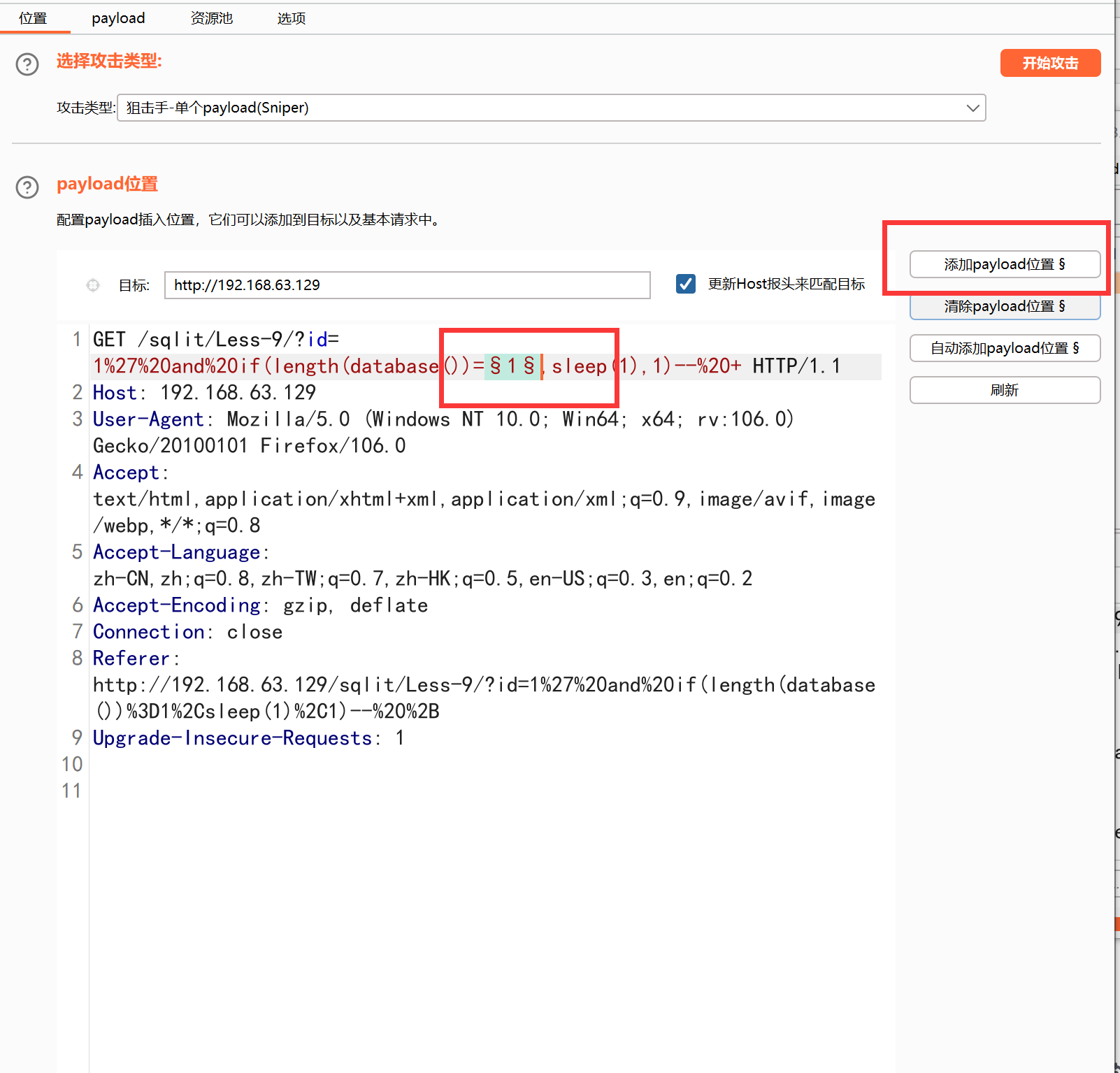
Task: Click 清除payload位置 § button
Action: click(1005, 306)
